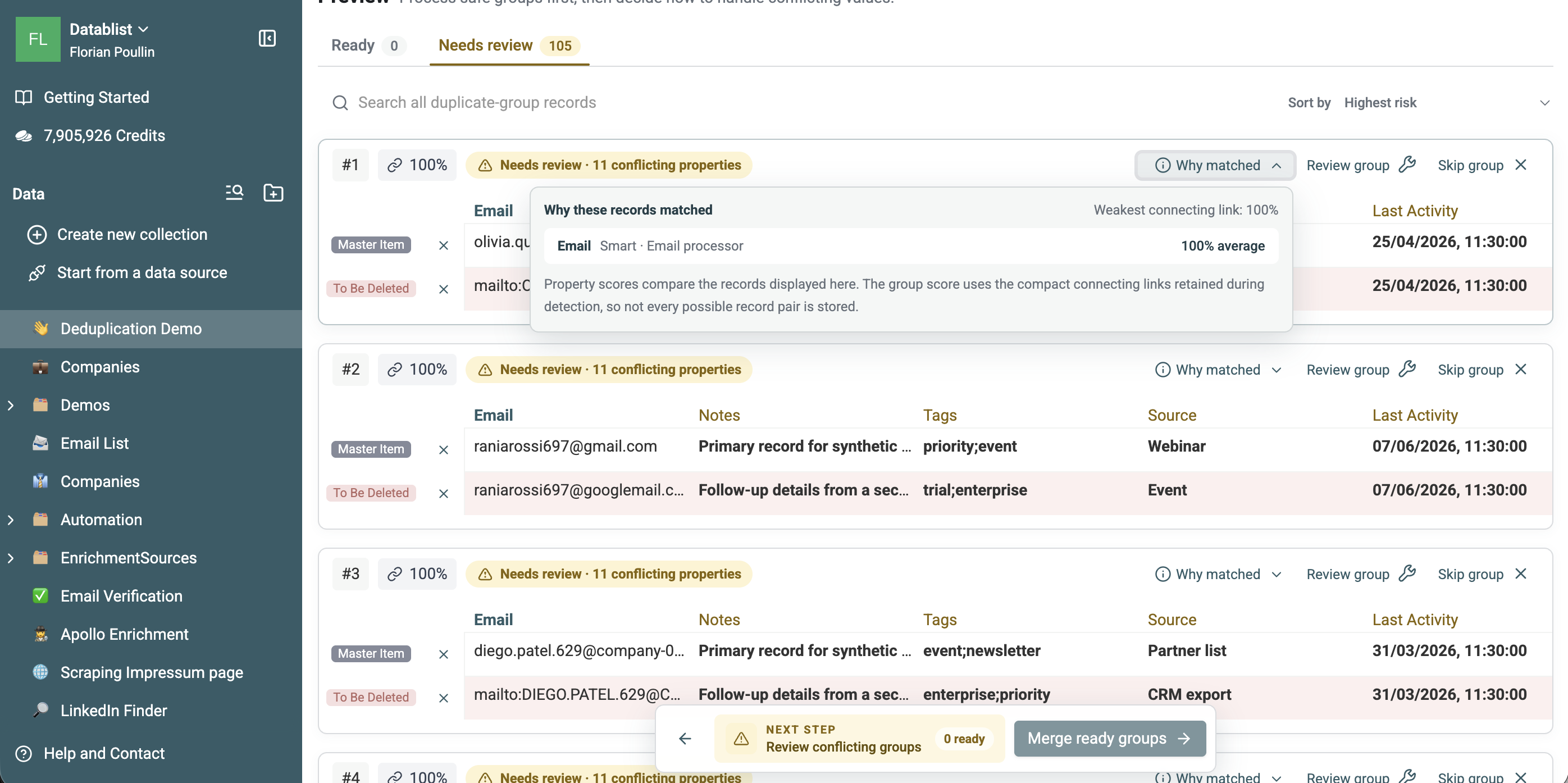Click Merge ready groups button

tap(1109, 739)
